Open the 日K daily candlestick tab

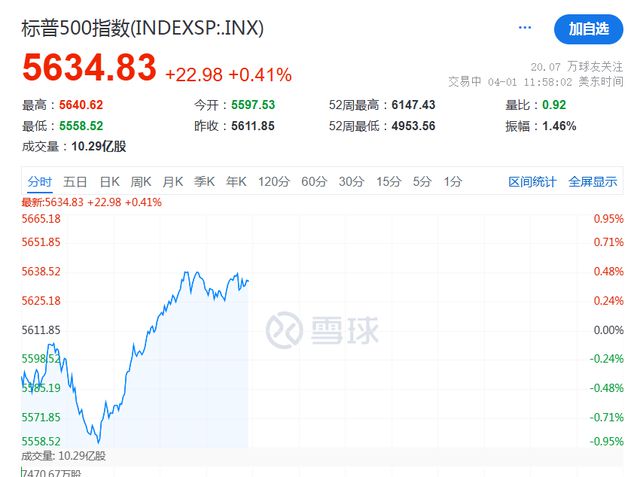[109, 182]
